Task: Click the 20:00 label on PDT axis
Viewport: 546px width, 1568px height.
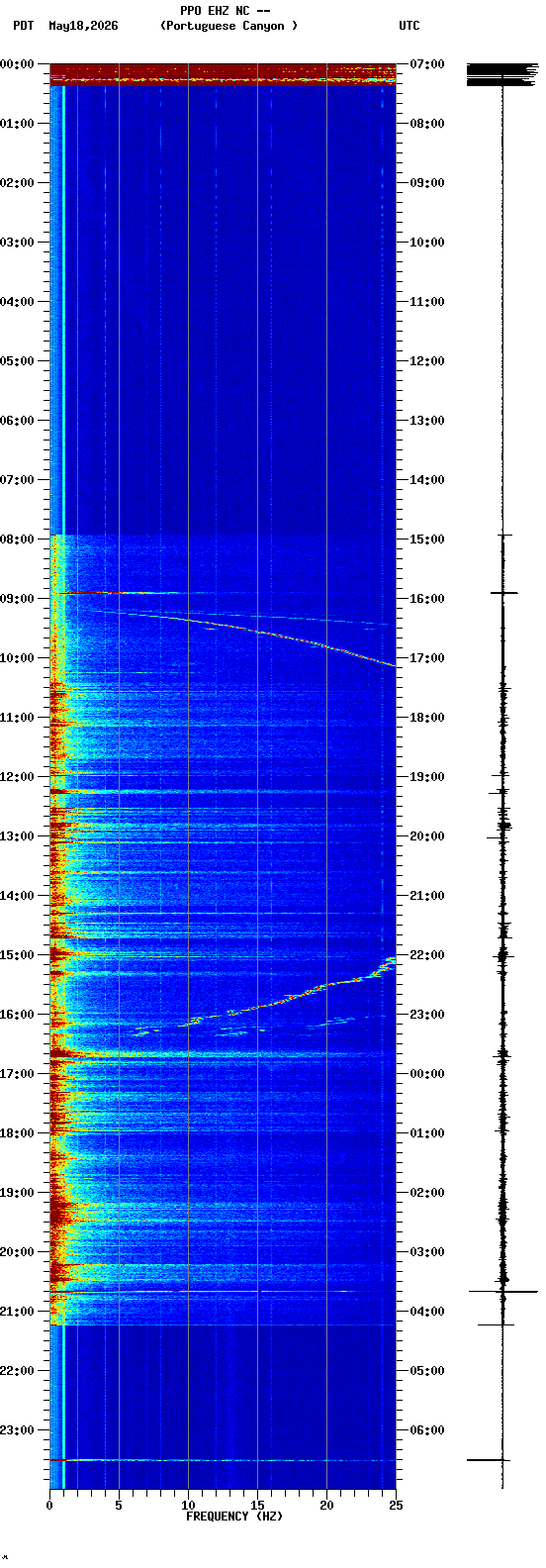Action: pos(17,1251)
